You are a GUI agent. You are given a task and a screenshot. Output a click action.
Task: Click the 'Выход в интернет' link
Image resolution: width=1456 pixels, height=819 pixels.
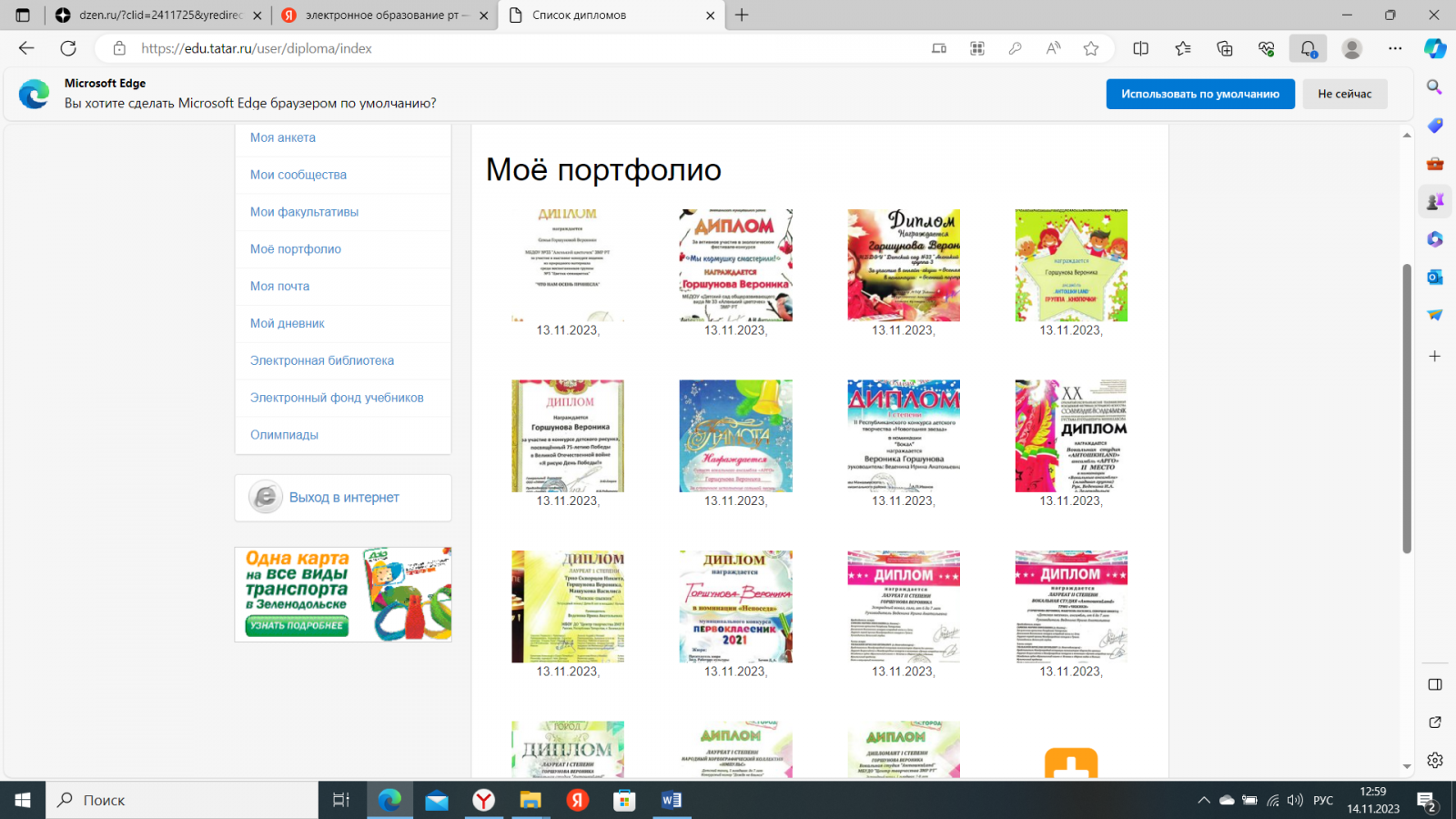344,498
